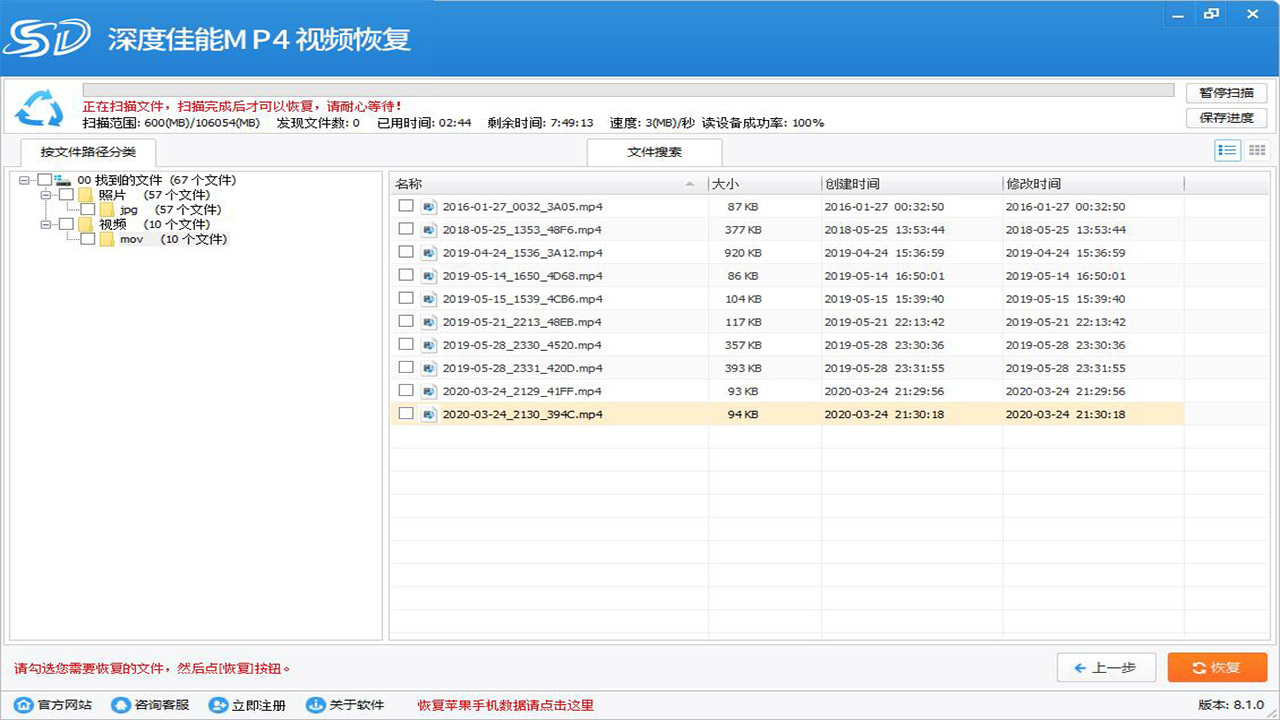Click the 关于软件 about icon

(x=314, y=704)
